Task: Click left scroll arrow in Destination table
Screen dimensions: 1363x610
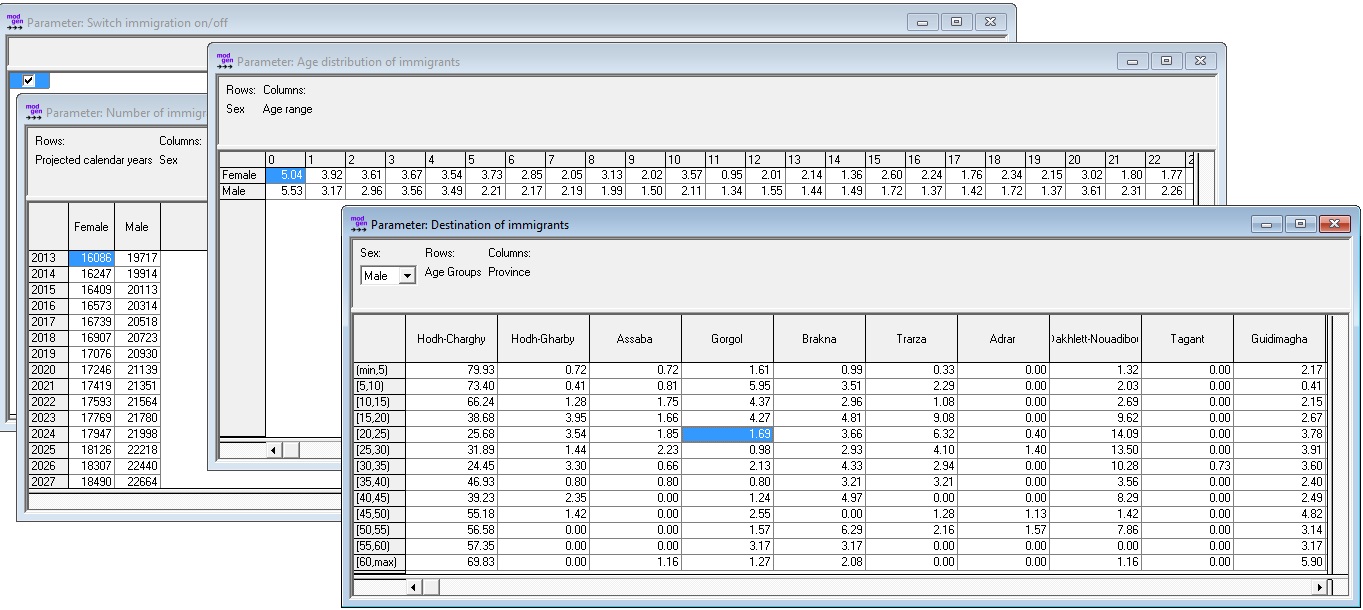Action: pyautogui.click(x=414, y=587)
